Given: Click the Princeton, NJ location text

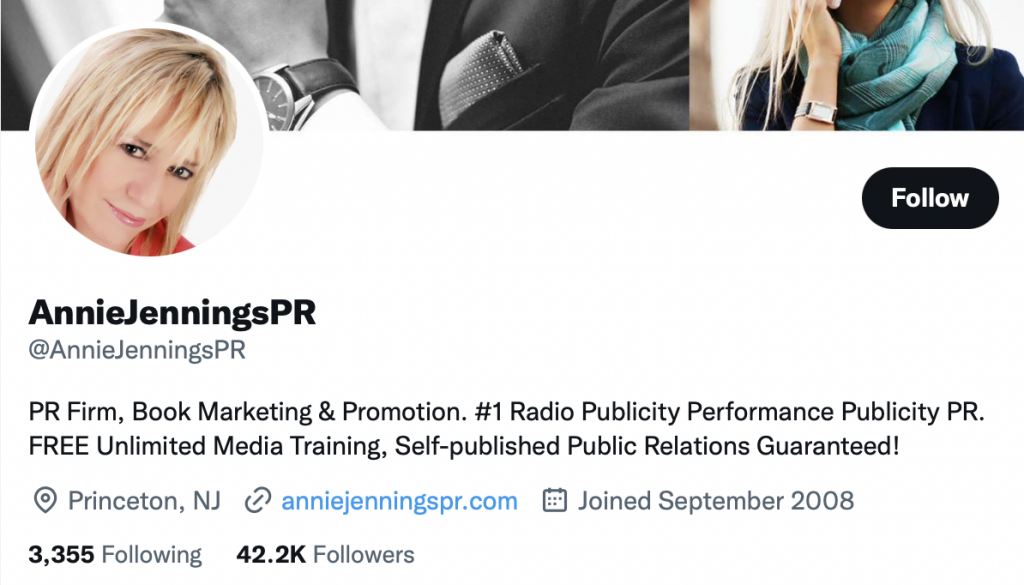Looking at the screenshot, I should 144,501.
